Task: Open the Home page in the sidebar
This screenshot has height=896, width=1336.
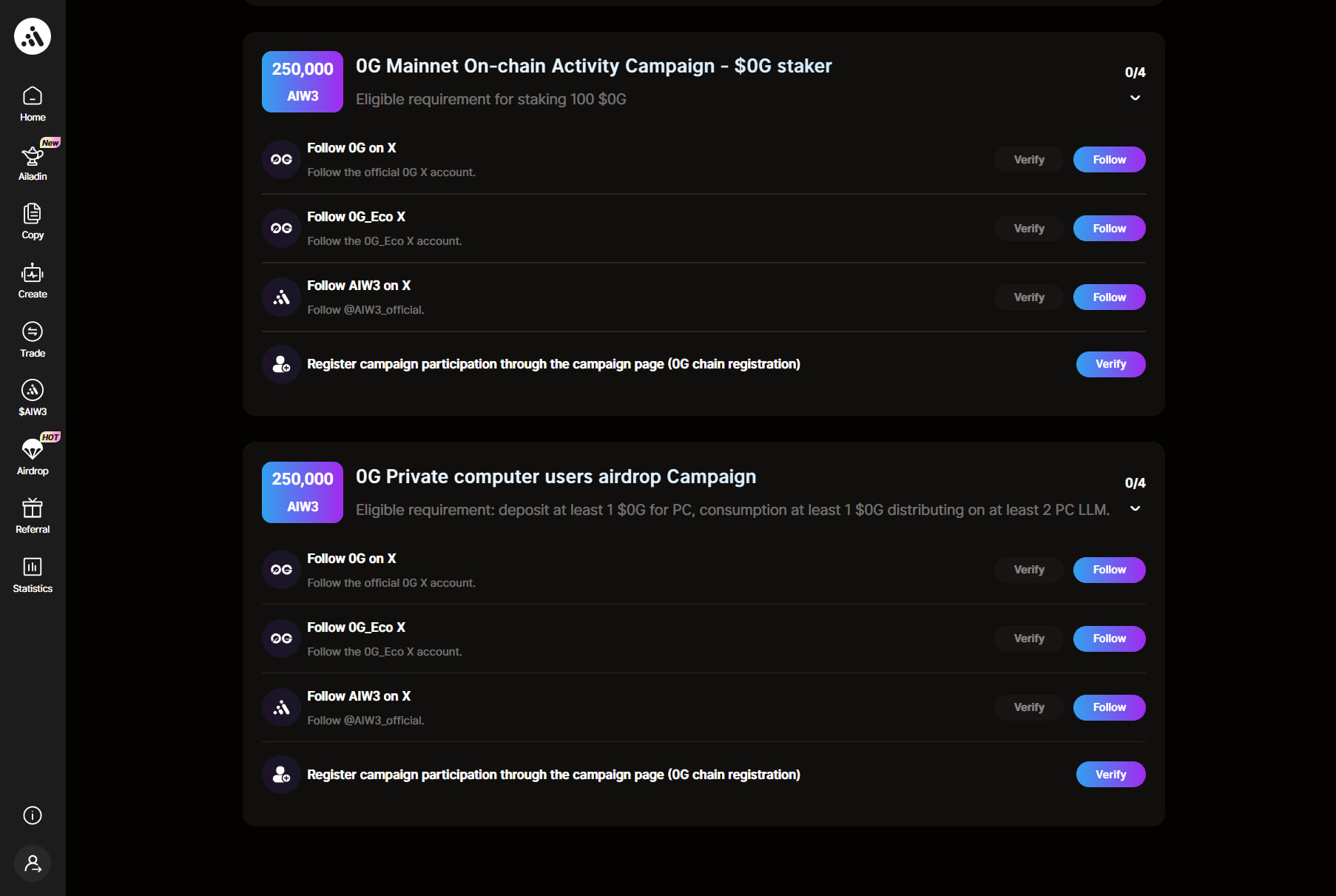Action: point(33,104)
